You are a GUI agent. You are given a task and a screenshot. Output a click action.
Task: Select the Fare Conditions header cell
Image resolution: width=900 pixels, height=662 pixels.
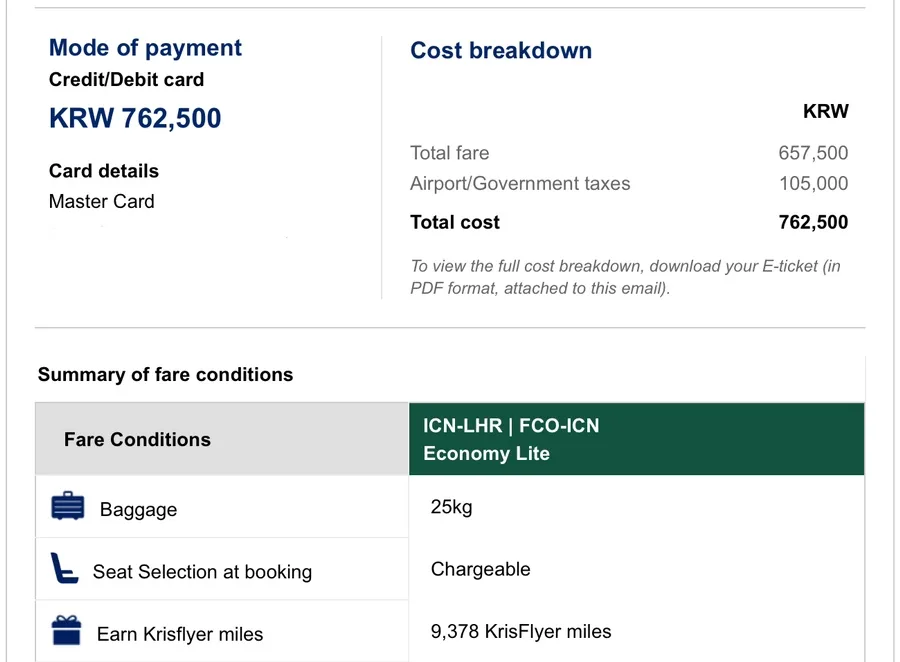point(137,439)
